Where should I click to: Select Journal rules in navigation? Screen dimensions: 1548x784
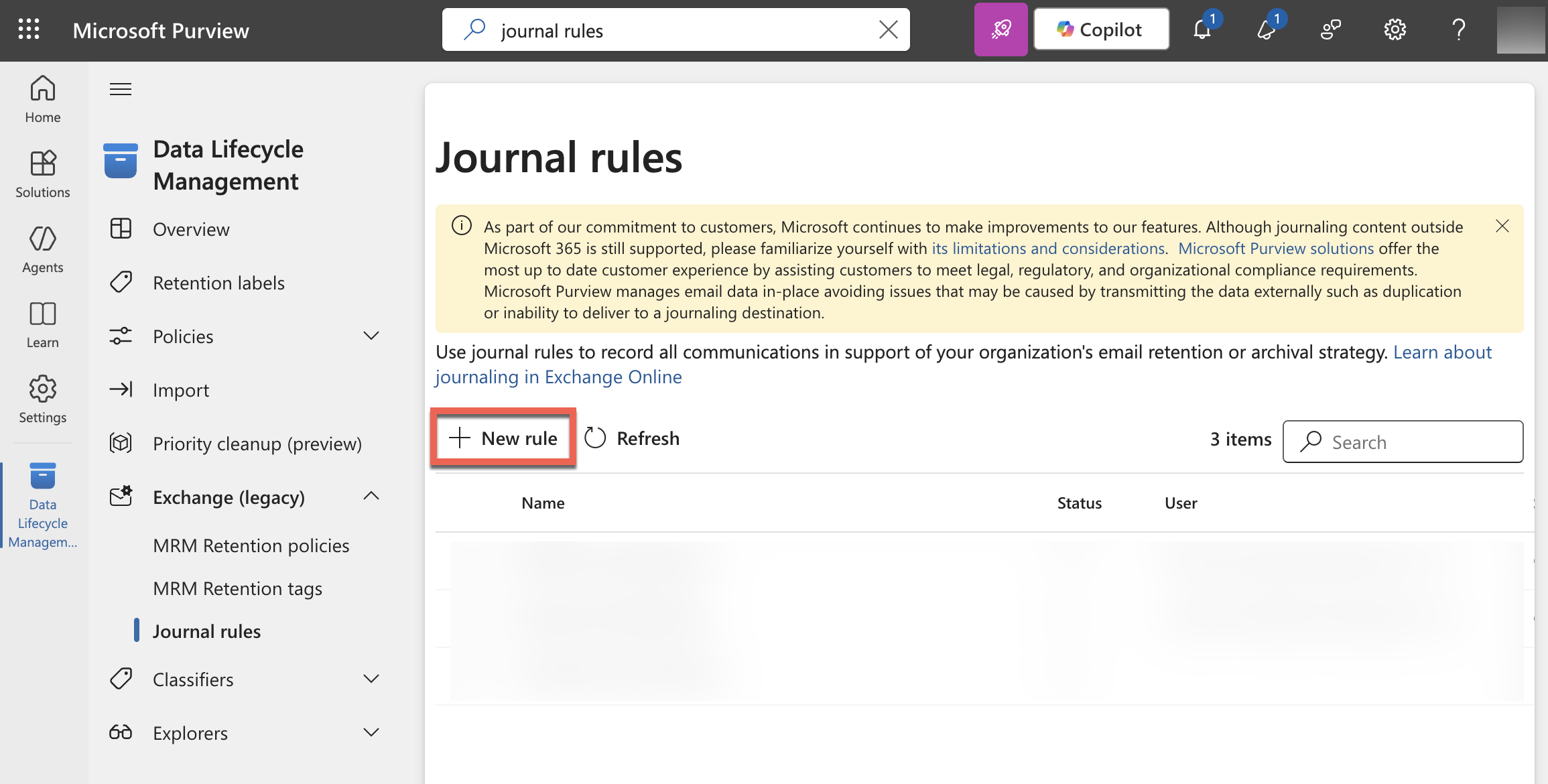pyautogui.click(x=207, y=631)
